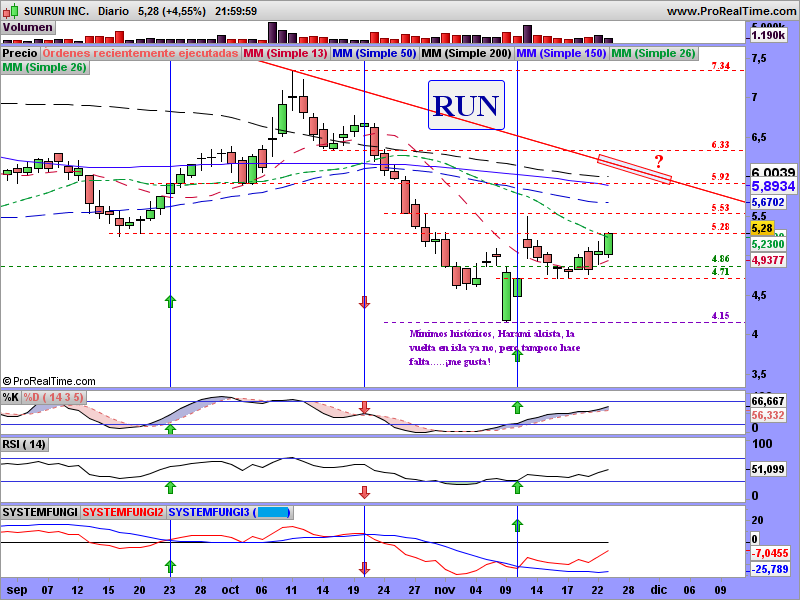The image size is (800, 600).
Task: Click the red 5.28 level label
Action: 720,227
